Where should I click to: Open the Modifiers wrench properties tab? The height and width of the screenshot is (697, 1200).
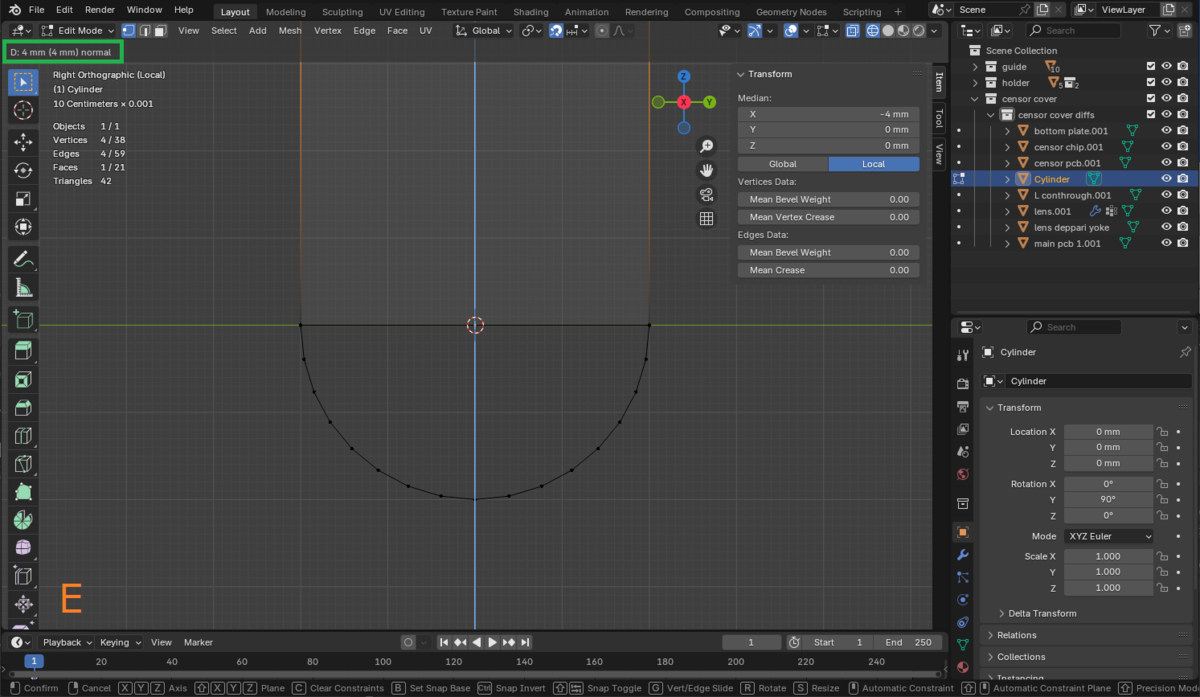(x=962, y=555)
